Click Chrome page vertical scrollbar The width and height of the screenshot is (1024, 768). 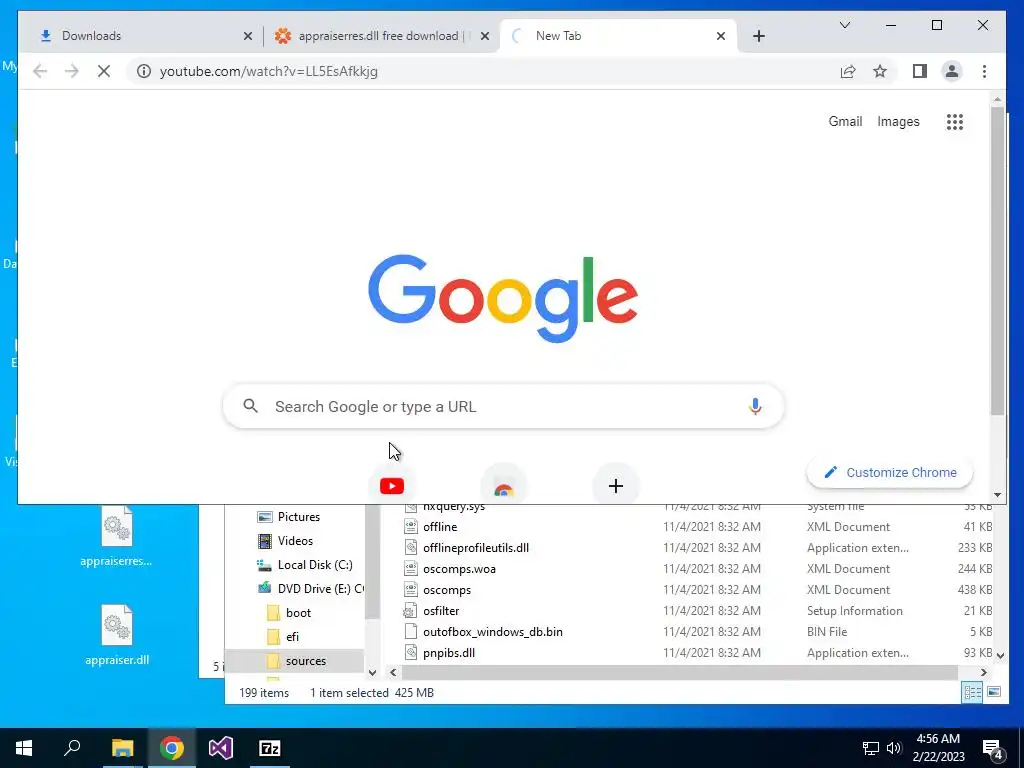(x=997, y=261)
